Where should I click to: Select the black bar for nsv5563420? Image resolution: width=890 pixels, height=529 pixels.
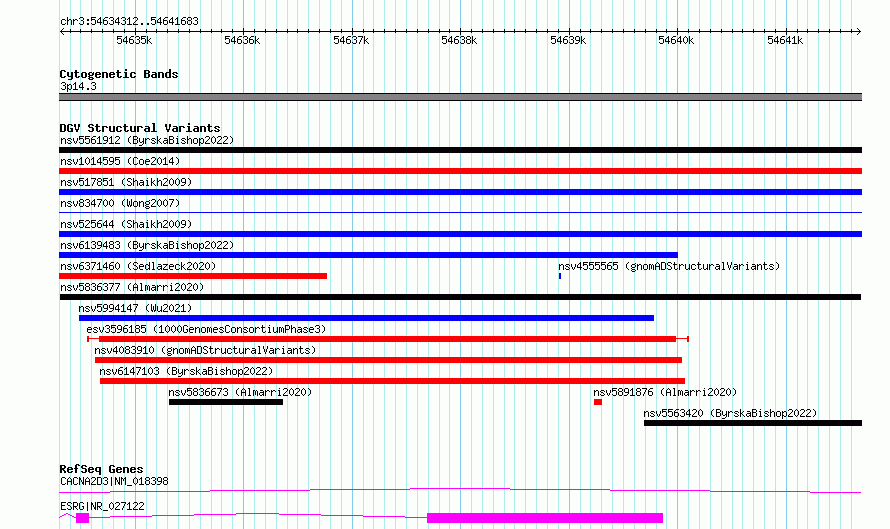pyautogui.click(x=753, y=423)
